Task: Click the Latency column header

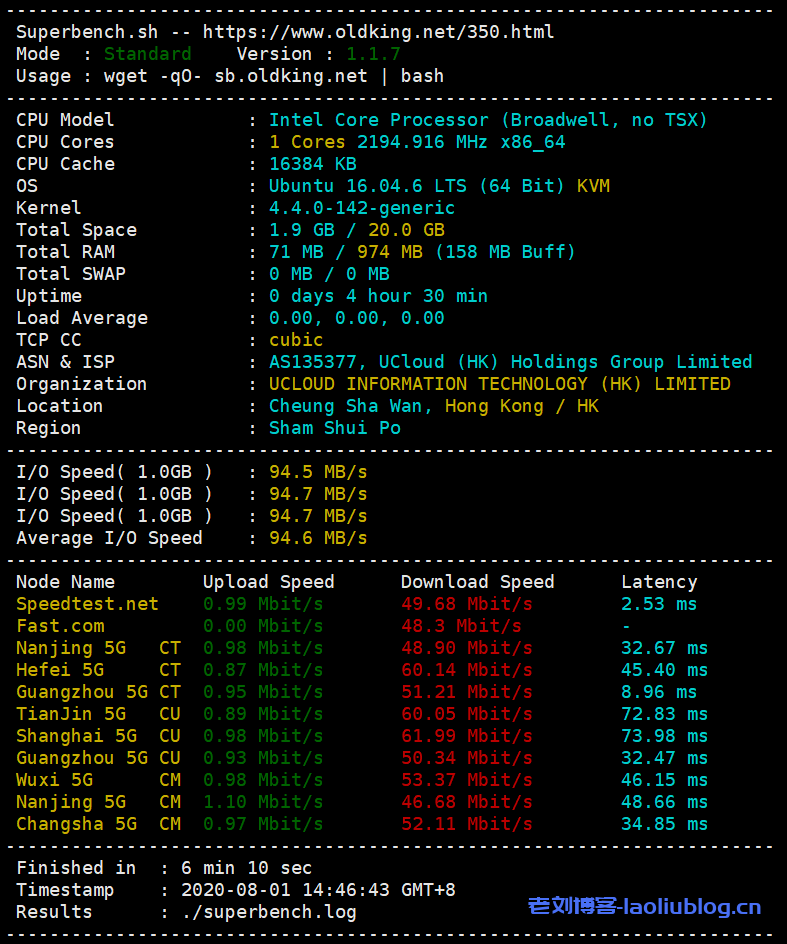Action: click(659, 582)
